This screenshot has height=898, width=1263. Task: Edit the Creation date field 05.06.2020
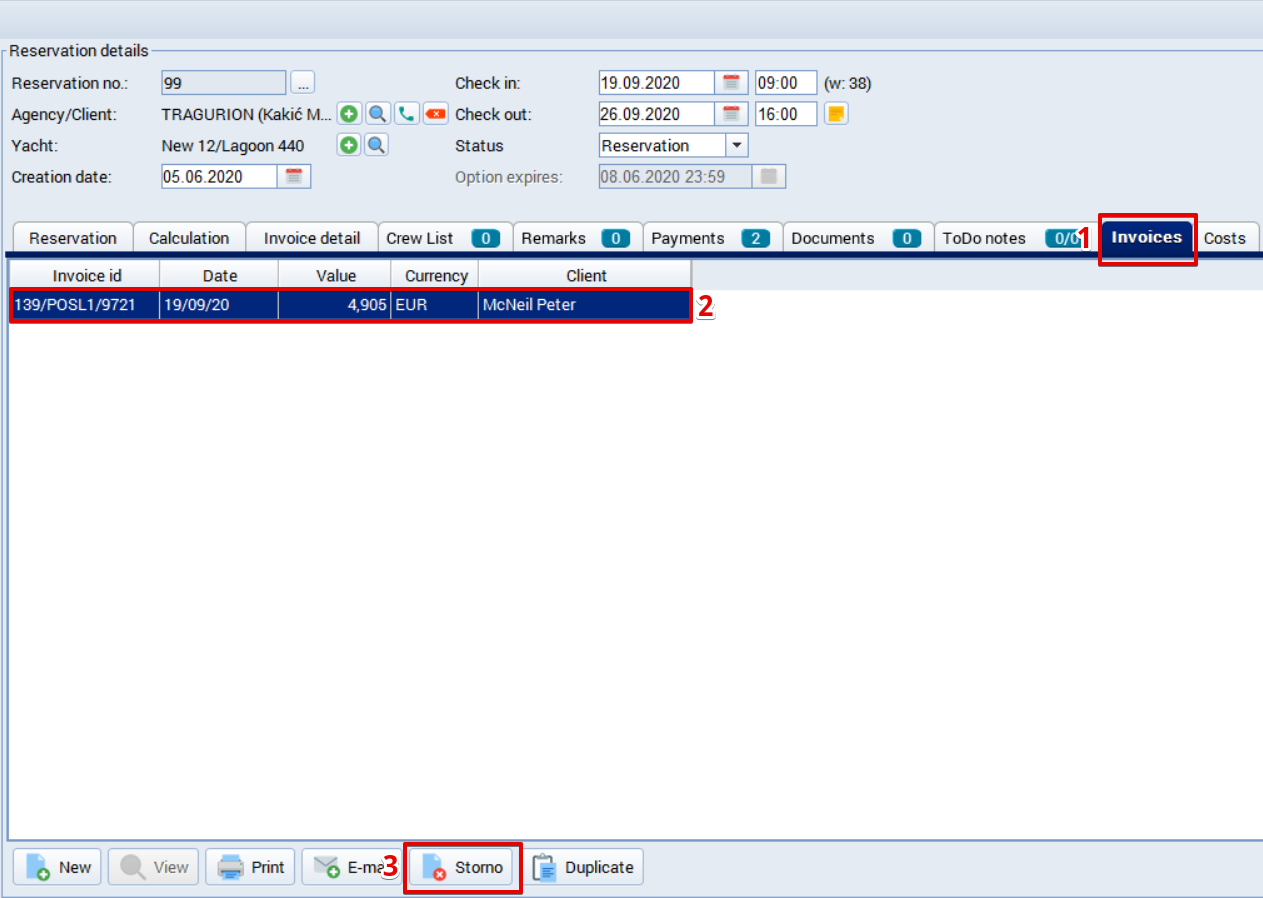click(x=219, y=177)
